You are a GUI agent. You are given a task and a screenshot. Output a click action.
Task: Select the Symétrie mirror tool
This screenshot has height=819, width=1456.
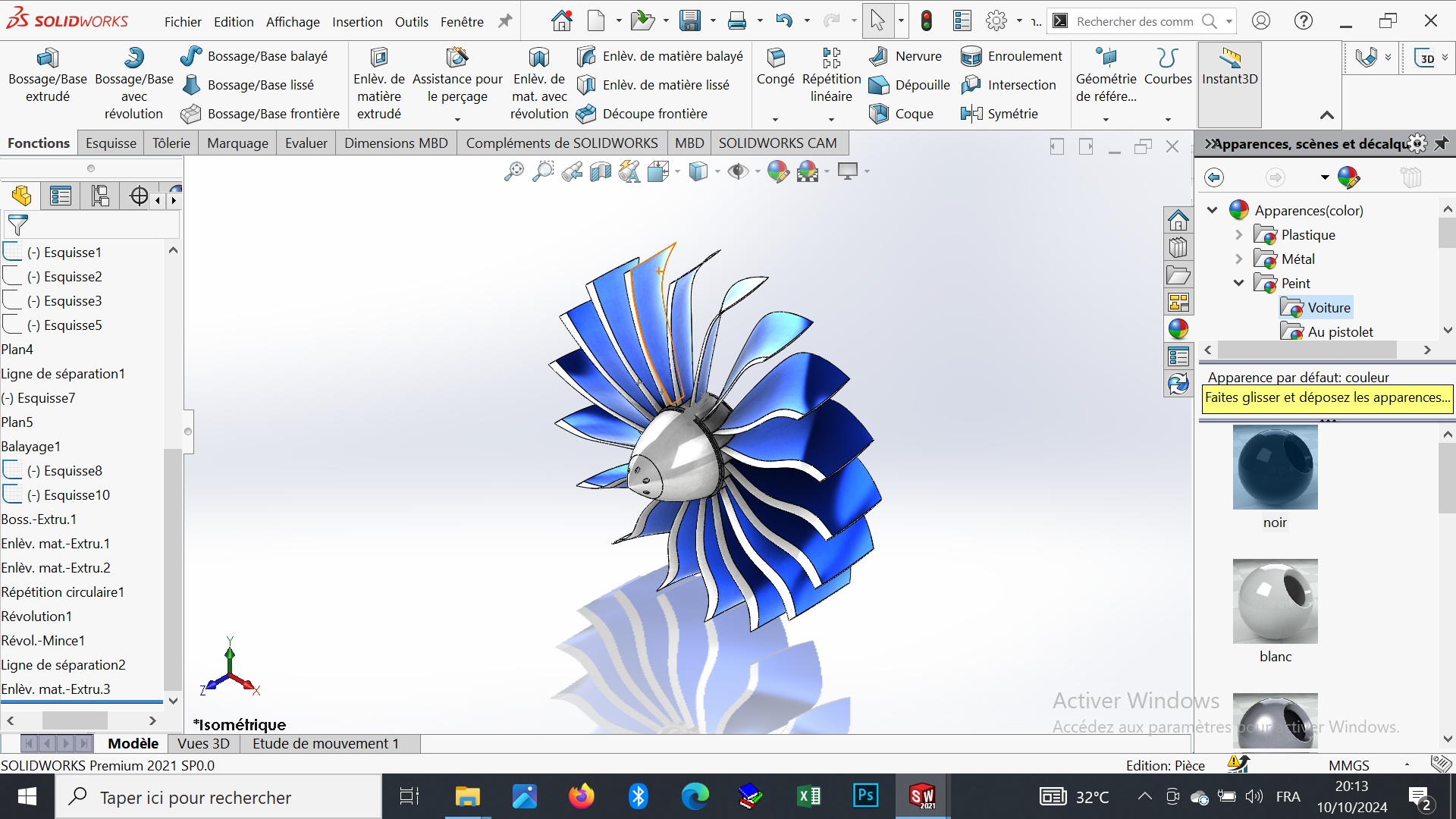point(999,114)
